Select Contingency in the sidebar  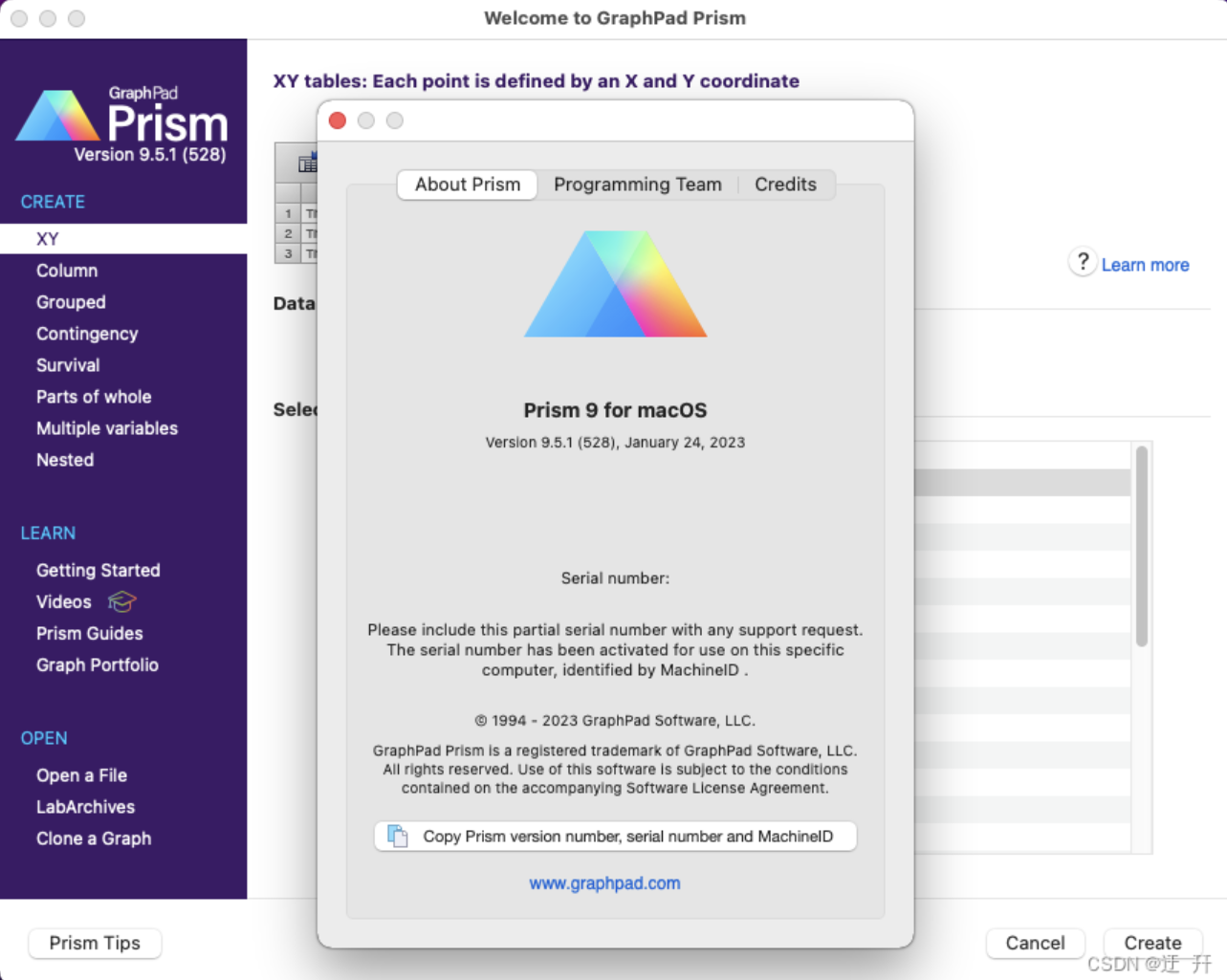pyautogui.click(x=87, y=334)
